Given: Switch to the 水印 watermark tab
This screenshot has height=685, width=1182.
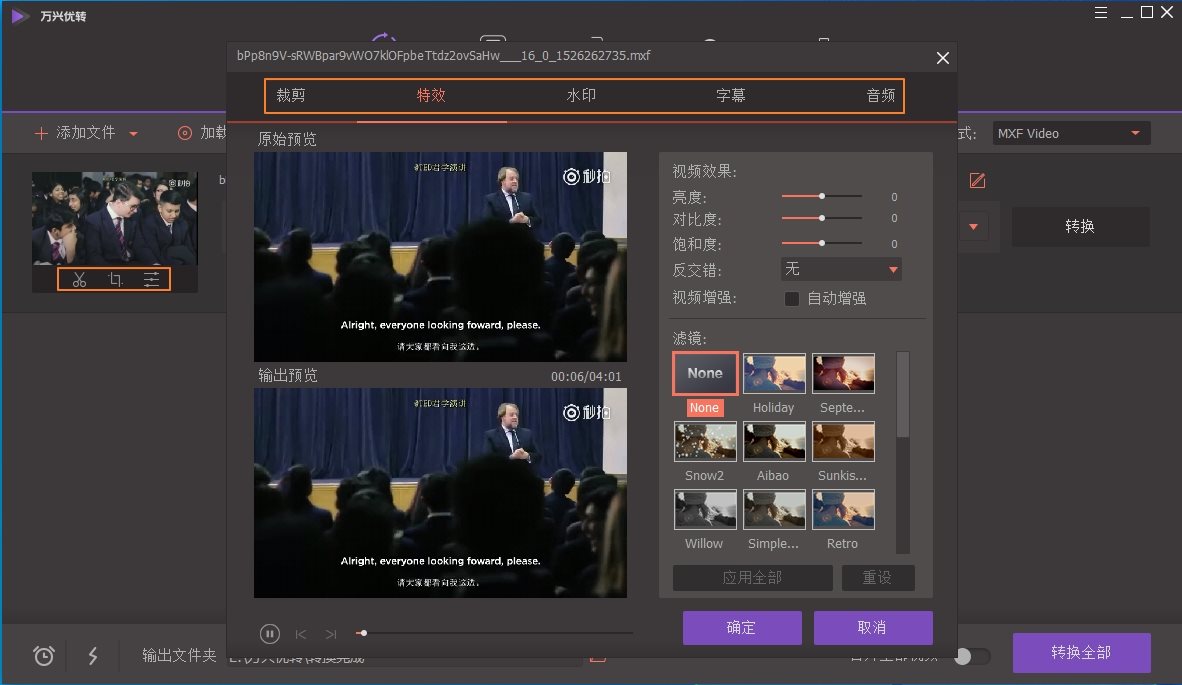Looking at the screenshot, I should [581, 96].
